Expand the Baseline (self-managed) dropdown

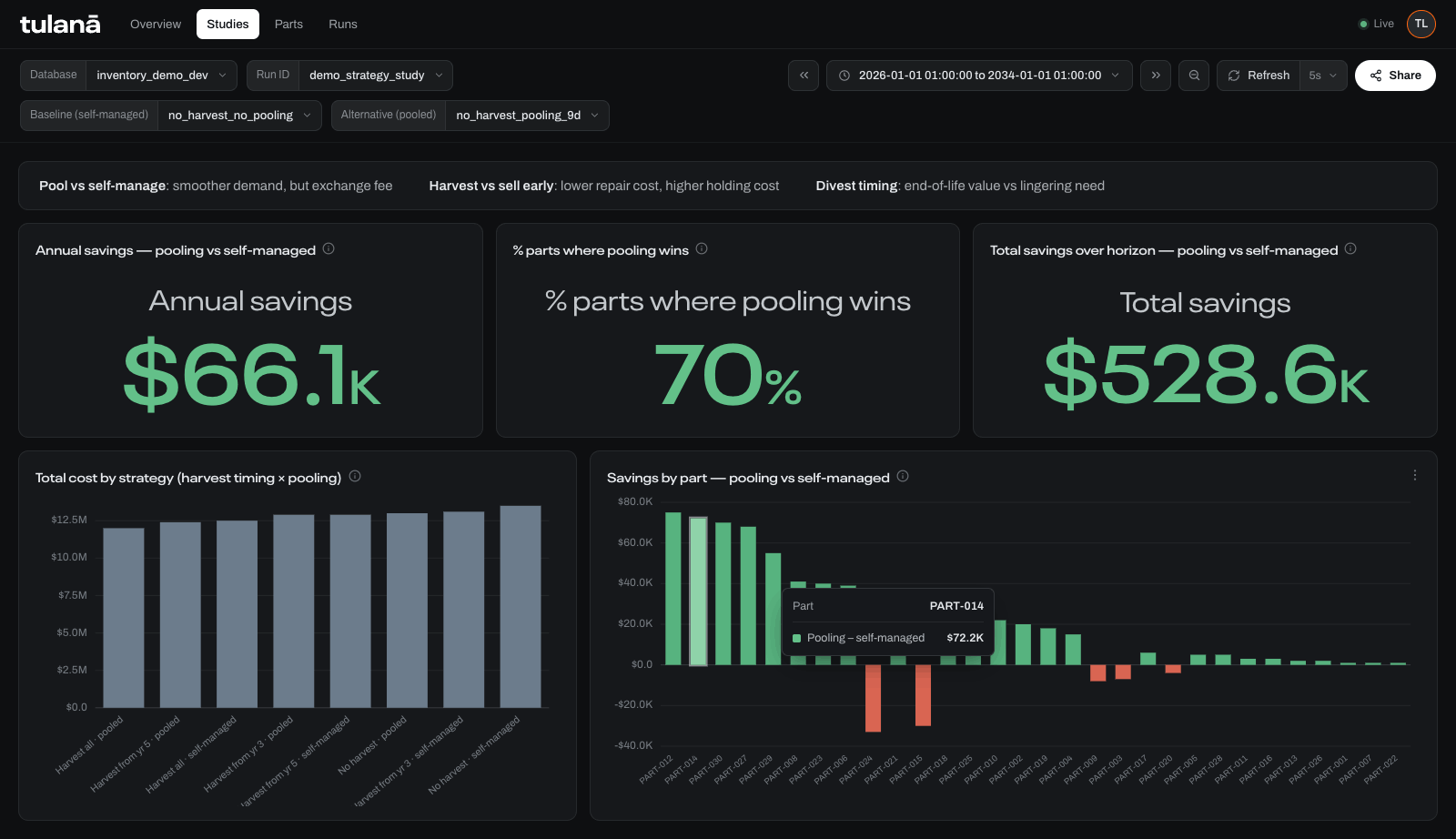(x=239, y=116)
